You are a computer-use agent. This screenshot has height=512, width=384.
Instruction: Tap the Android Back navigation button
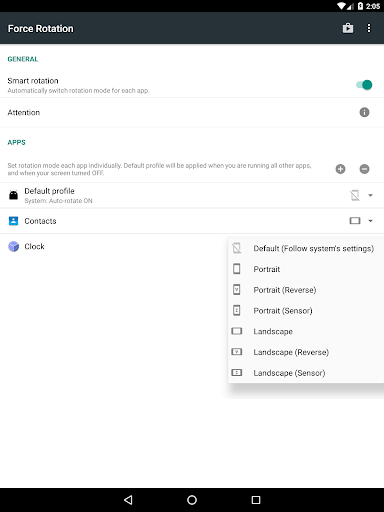(x=128, y=500)
